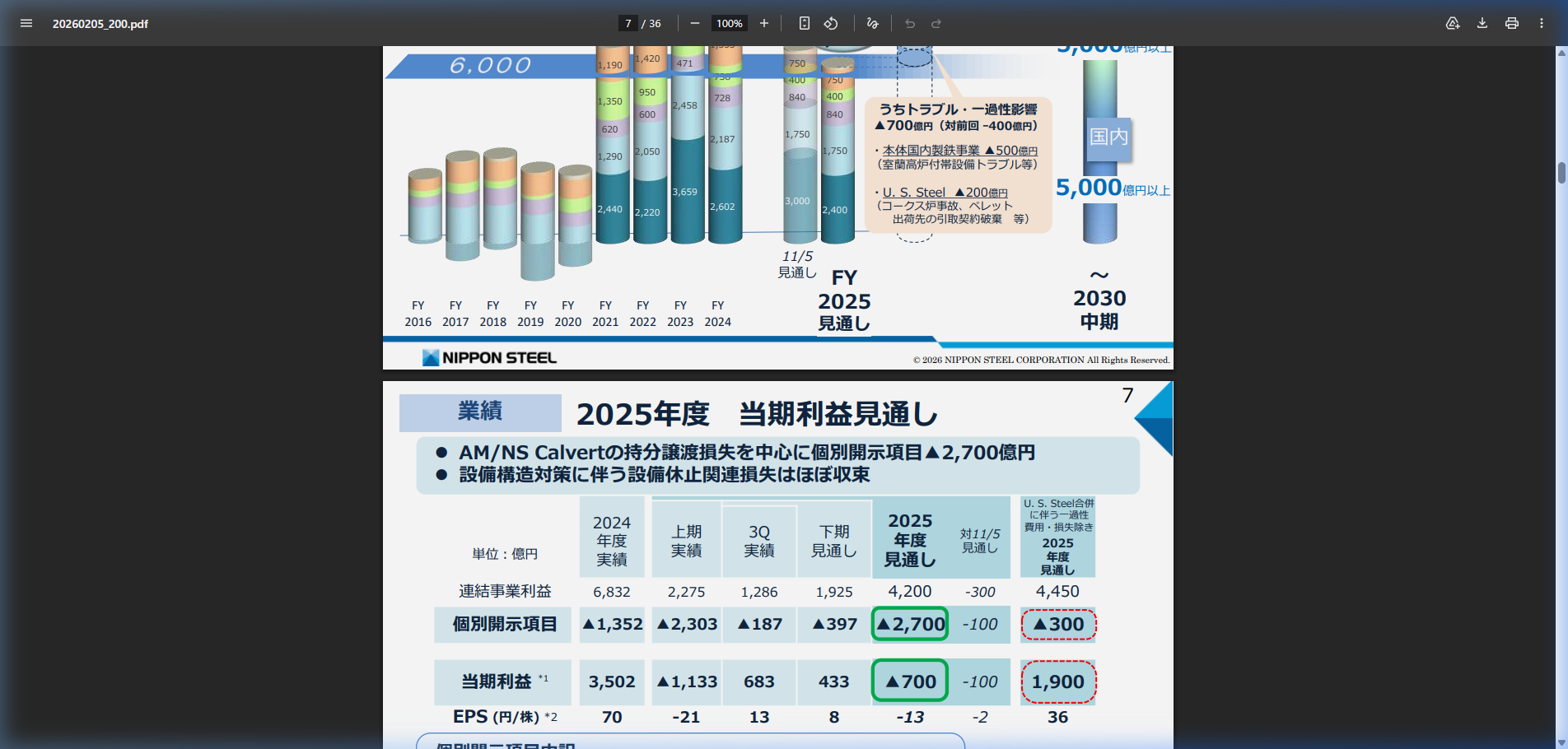Image resolution: width=1568 pixels, height=749 pixels.
Task: Undo the last annotation
Action: [x=909, y=23]
